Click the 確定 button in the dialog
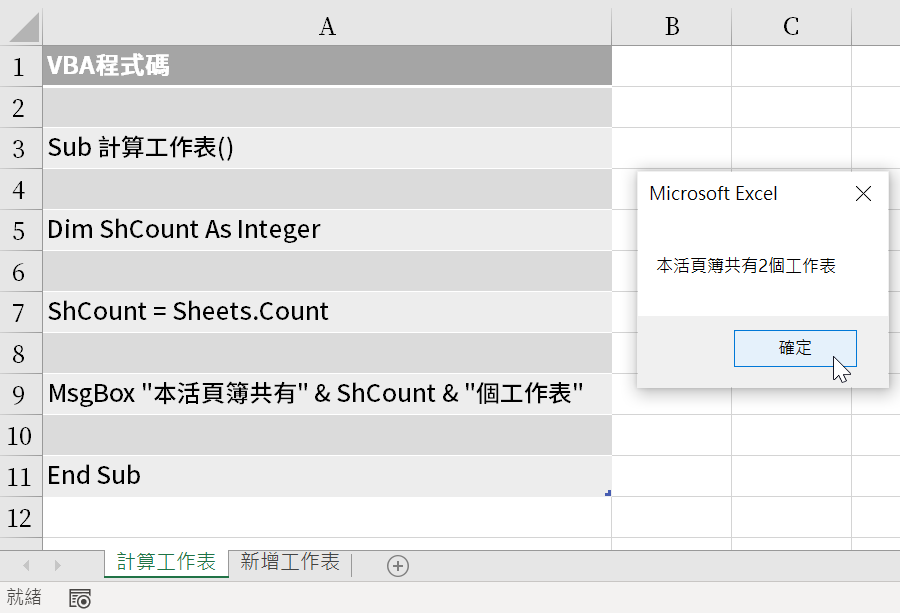 795,348
